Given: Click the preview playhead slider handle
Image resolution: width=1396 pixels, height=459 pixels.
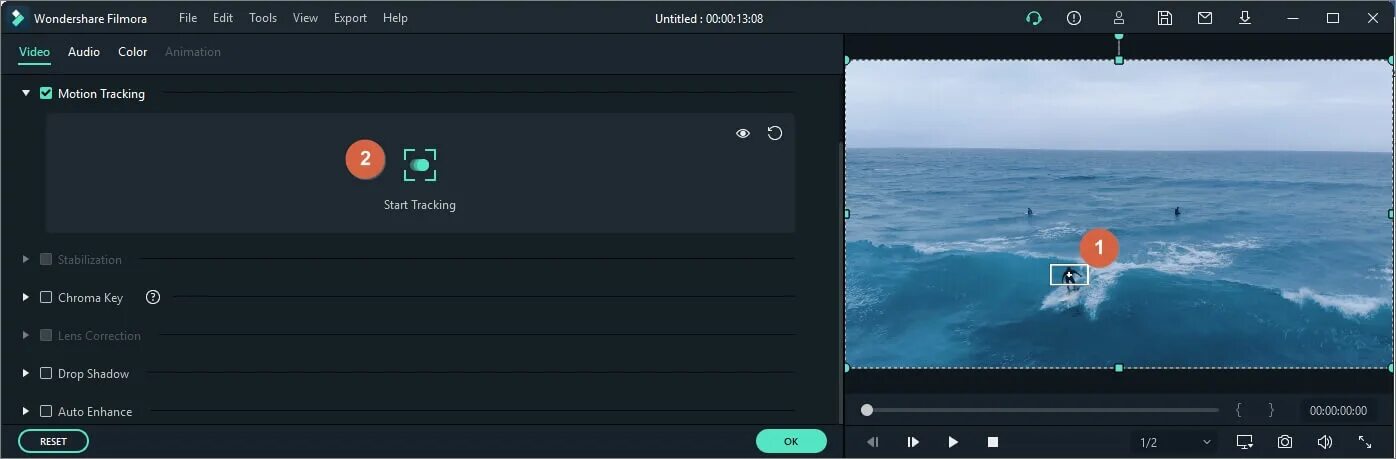Looking at the screenshot, I should [867, 410].
